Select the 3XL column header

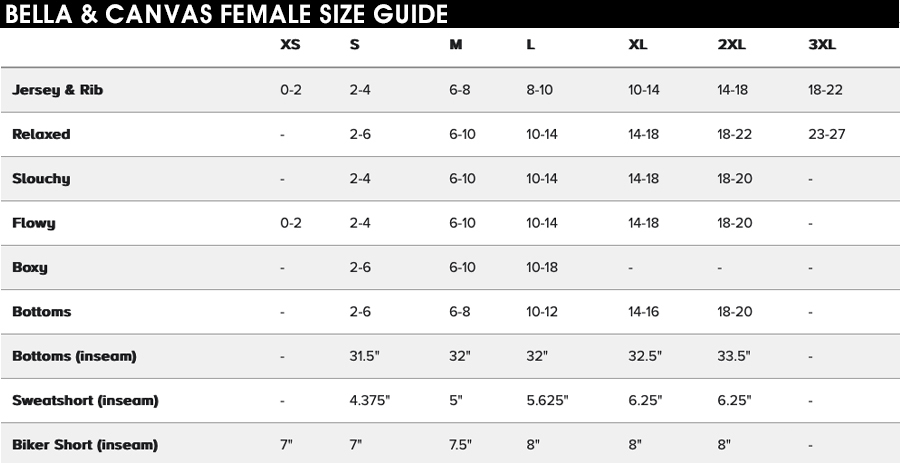click(822, 45)
